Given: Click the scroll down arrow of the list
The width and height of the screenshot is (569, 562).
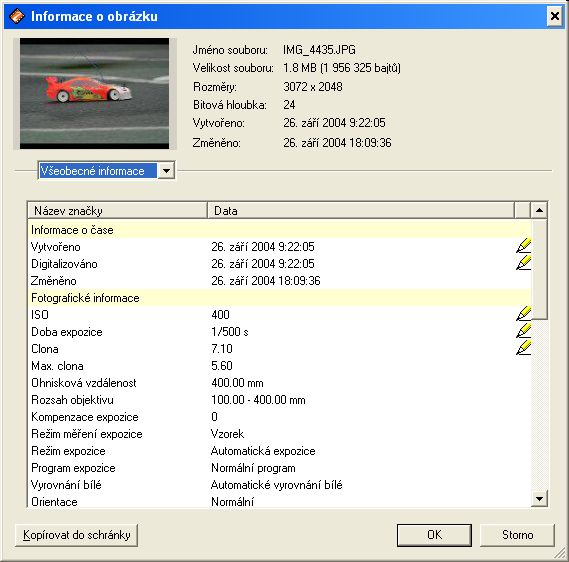Looking at the screenshot, I should [539, 499].
